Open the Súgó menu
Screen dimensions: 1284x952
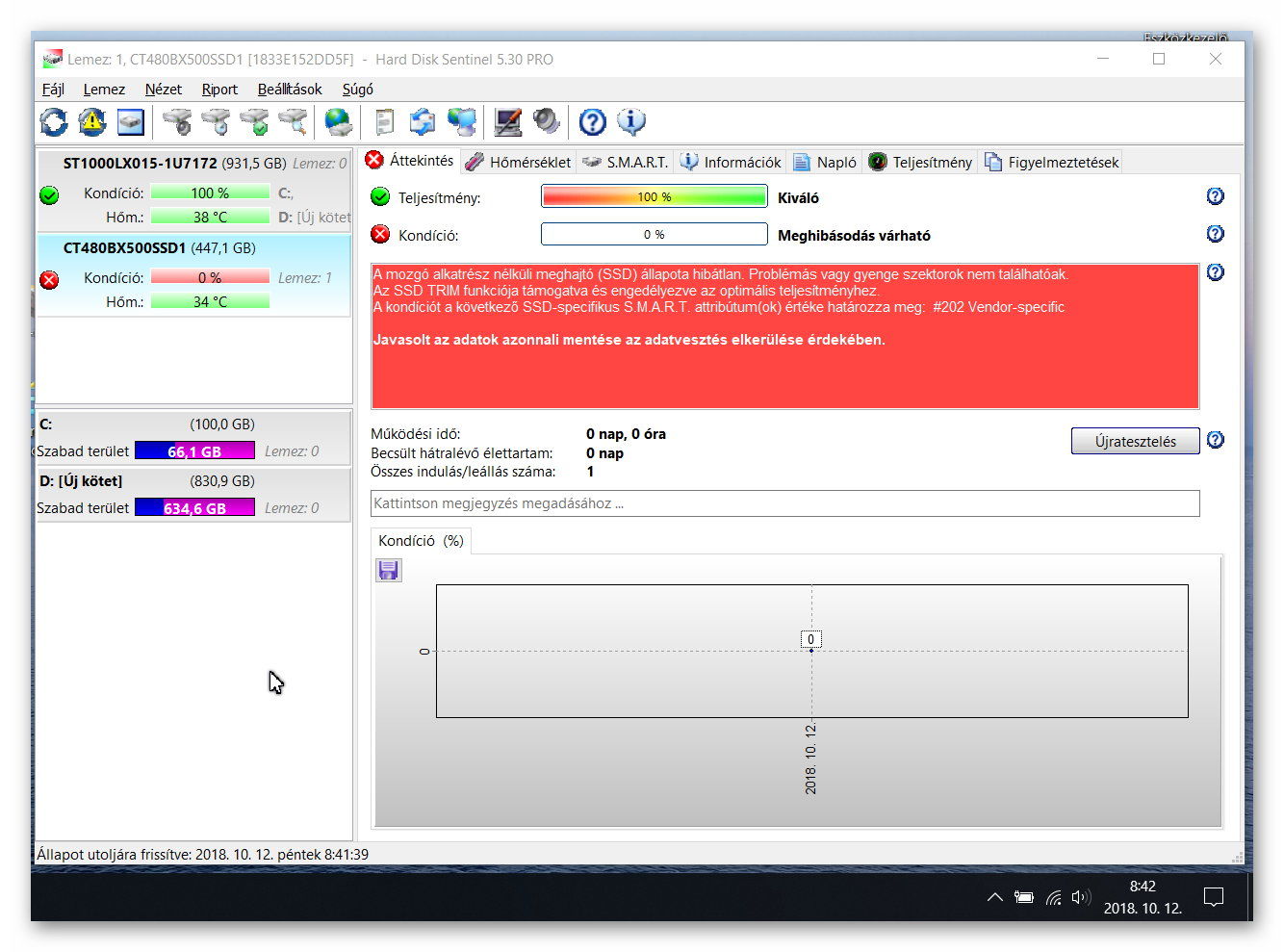click(357, 90)
